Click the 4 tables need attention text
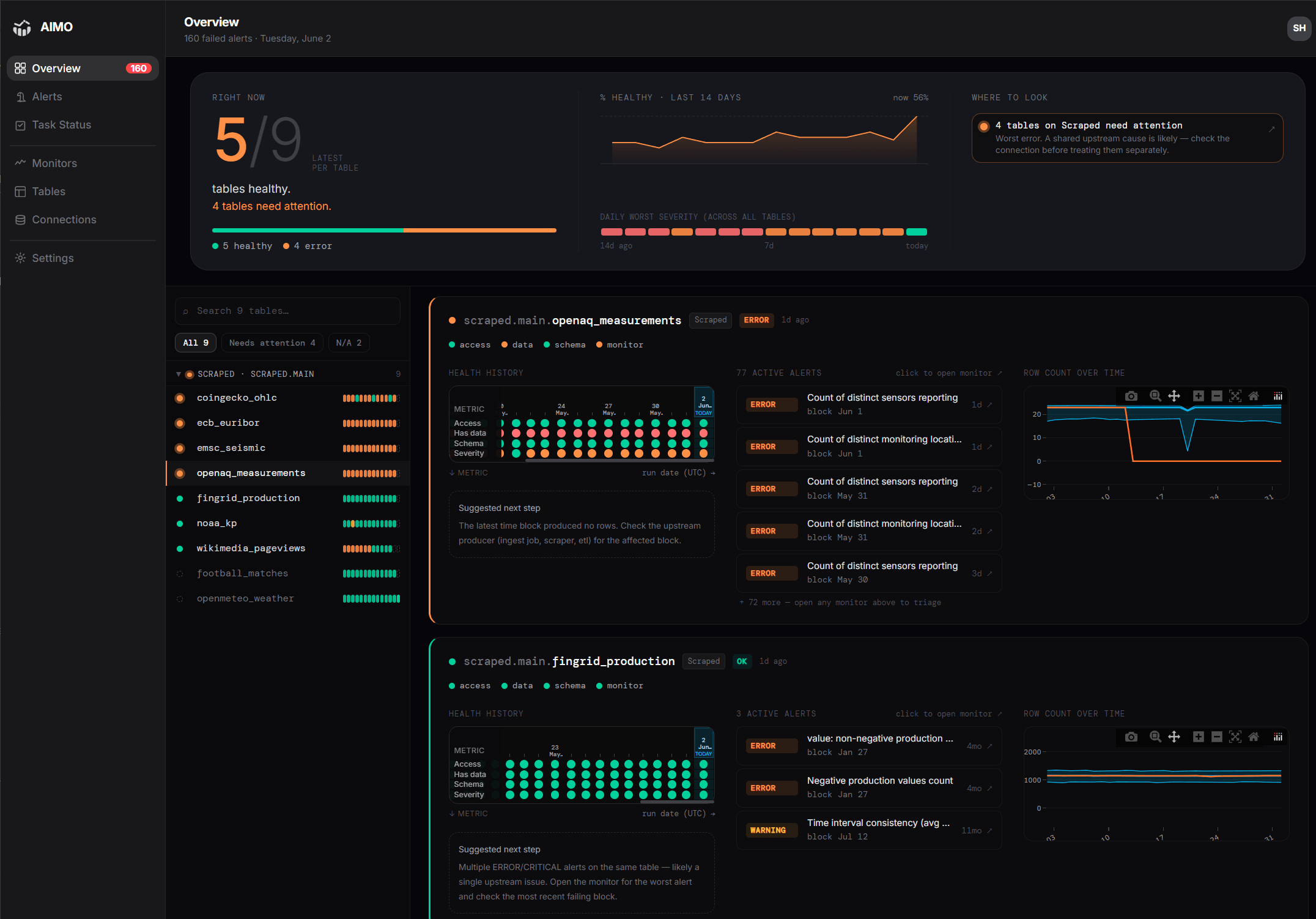Screen dimensions: 1316x919 (272, 206)
